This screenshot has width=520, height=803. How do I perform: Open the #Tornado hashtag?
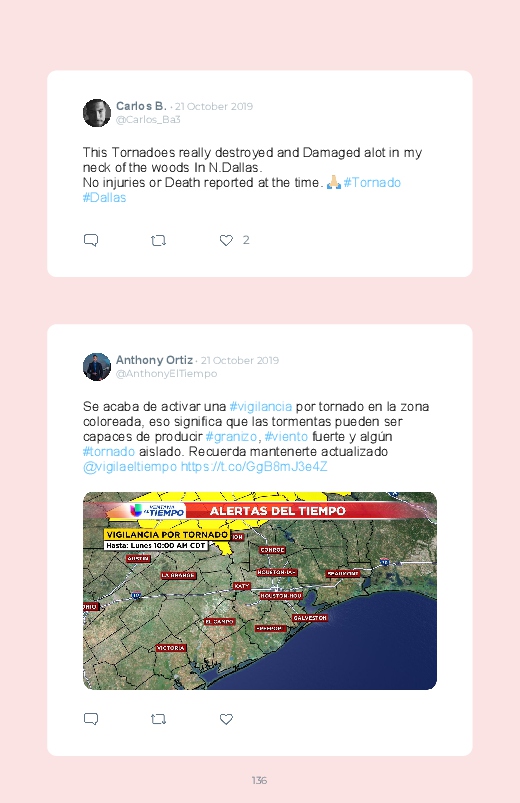[372, 182]
